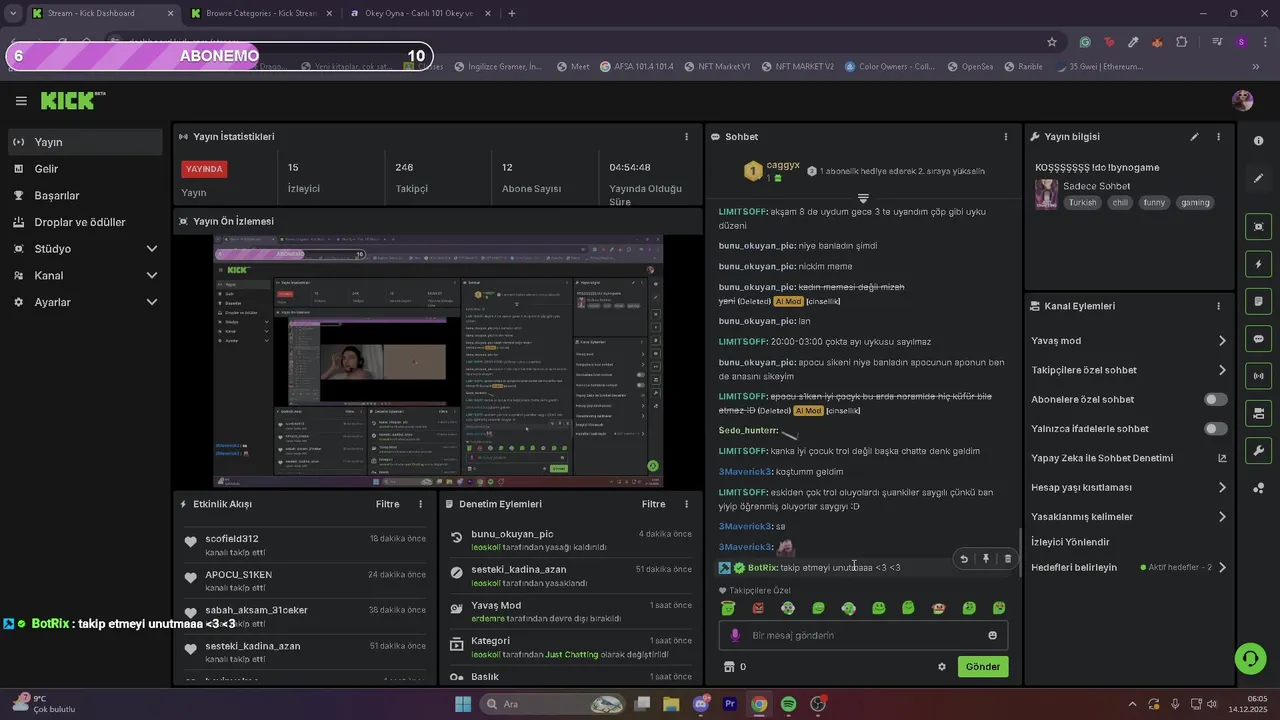This screenshot has width=1280, height=720.
Task: Open Yavaş mod options
Action: point(1129,341)
